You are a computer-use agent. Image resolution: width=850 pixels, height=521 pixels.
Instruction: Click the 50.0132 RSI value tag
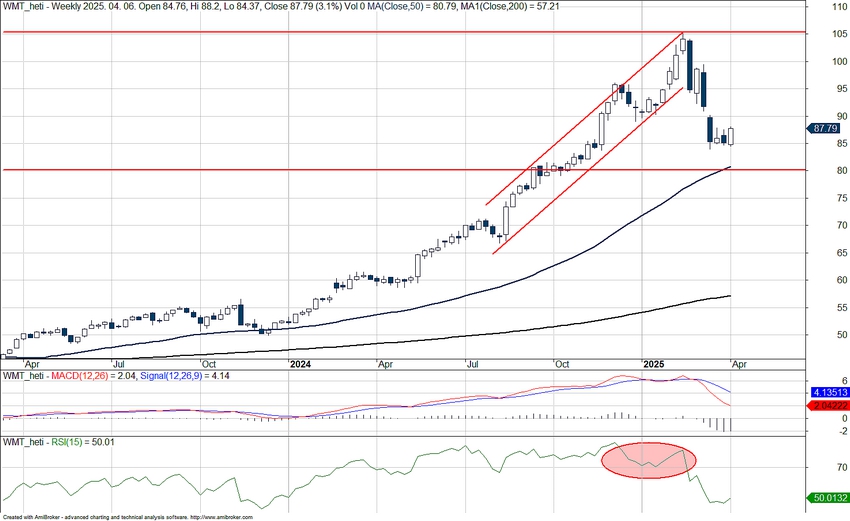(829, 498)
